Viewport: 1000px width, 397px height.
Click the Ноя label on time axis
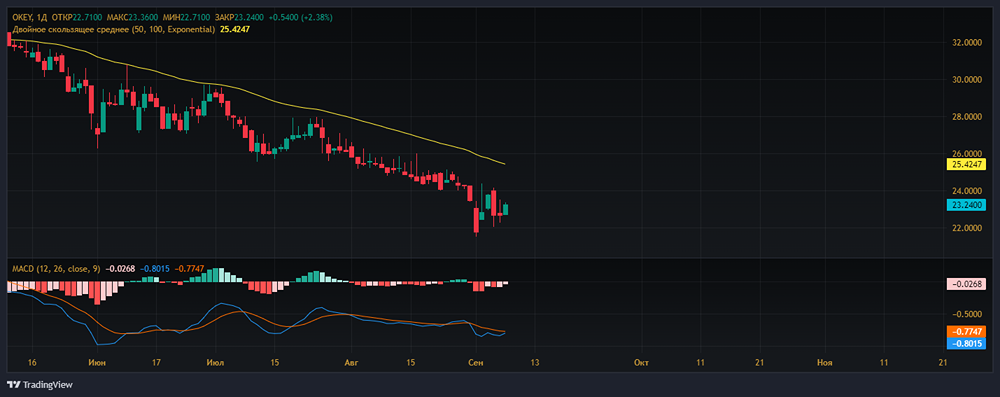[825, 363]
